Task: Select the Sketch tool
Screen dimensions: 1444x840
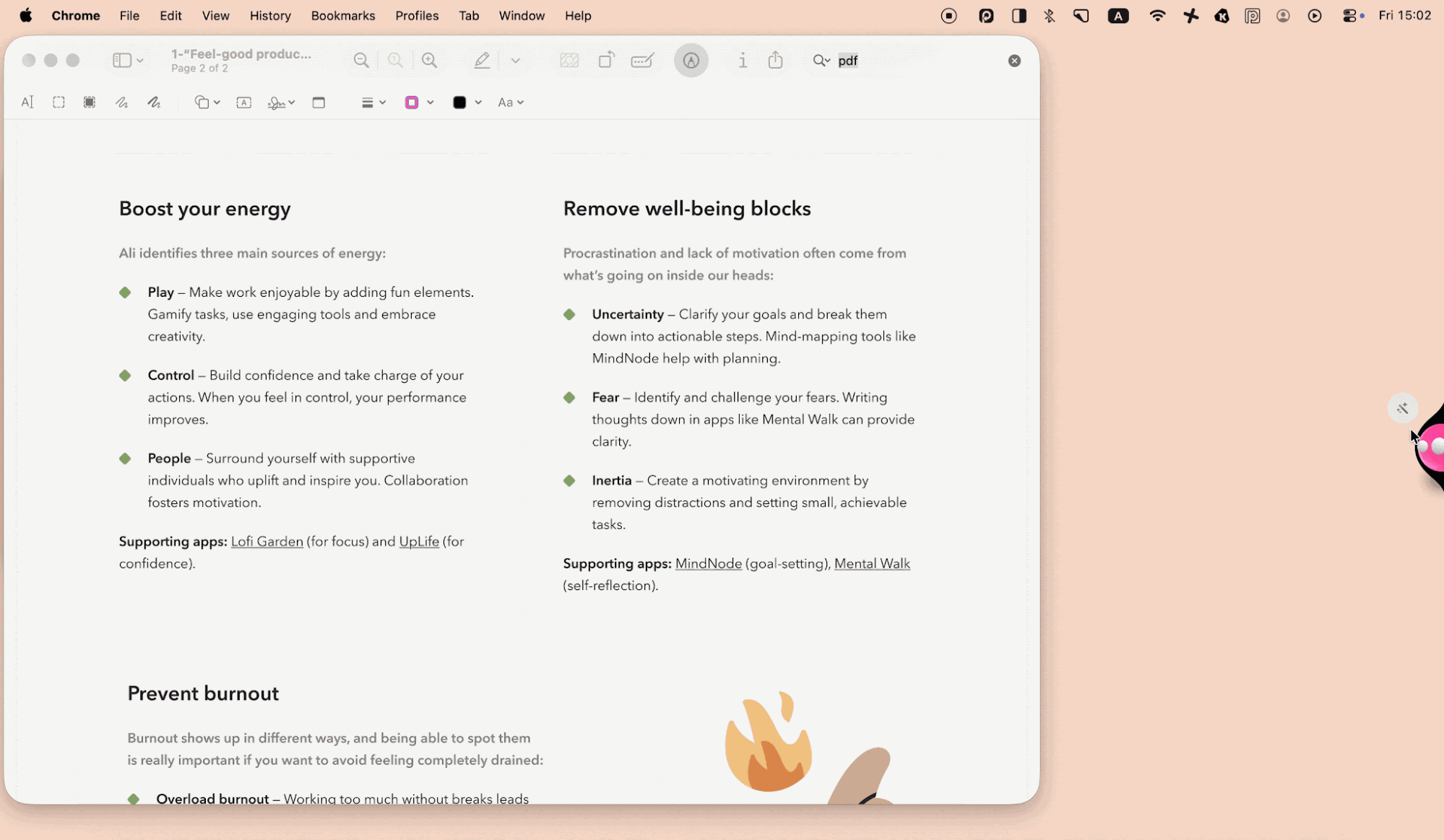Action: coord(121,103)
